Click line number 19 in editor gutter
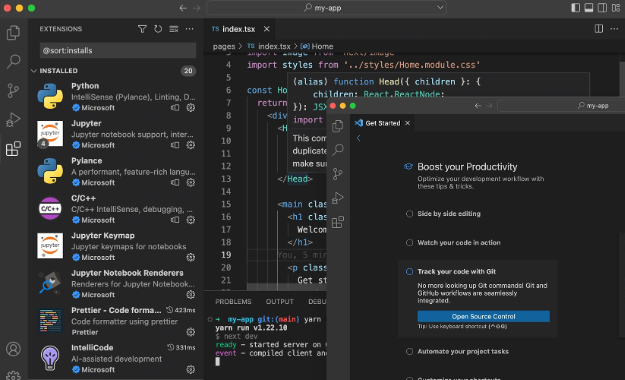The height and width of the screenshot is (380, 625). pyautogui.click(x=226, y=255)
